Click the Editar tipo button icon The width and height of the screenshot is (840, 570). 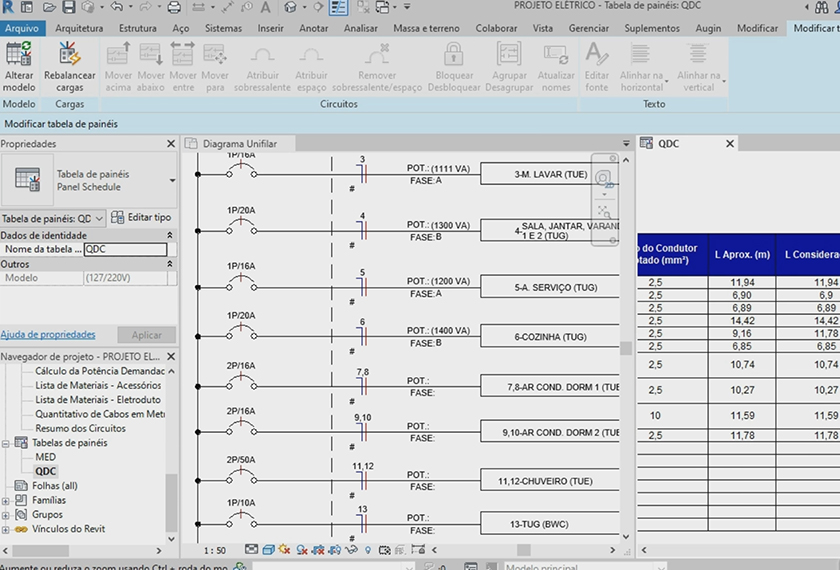[x=118, y=217]
